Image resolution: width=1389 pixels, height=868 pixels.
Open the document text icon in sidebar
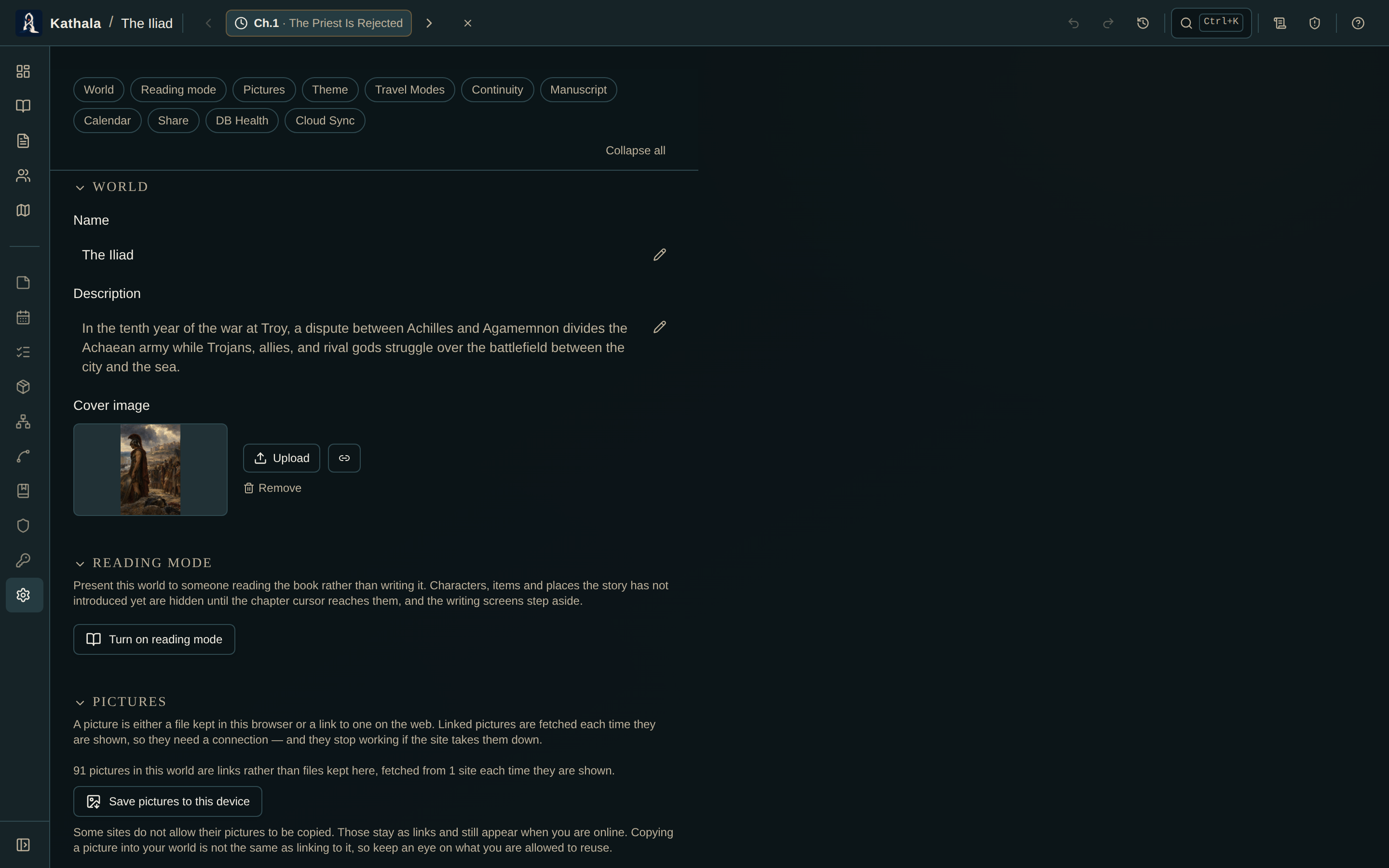[x=23, y=141]
